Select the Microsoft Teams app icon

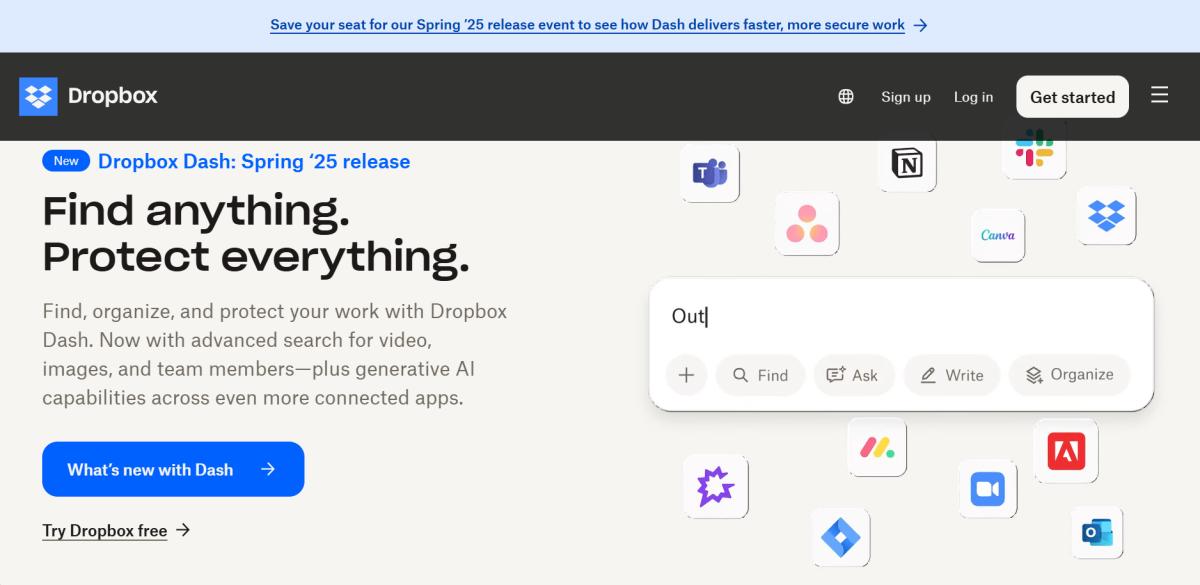pos(710,172)
